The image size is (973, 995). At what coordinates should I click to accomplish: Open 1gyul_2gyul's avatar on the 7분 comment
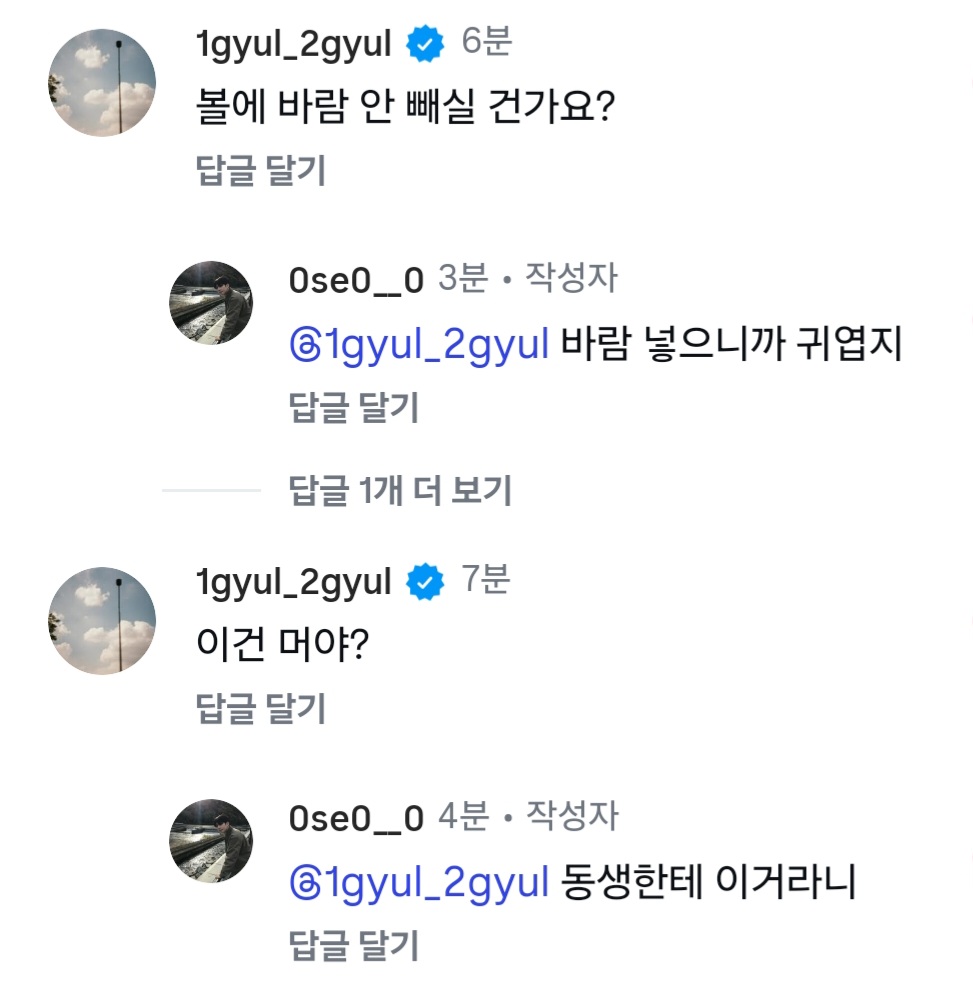point(102,620)
